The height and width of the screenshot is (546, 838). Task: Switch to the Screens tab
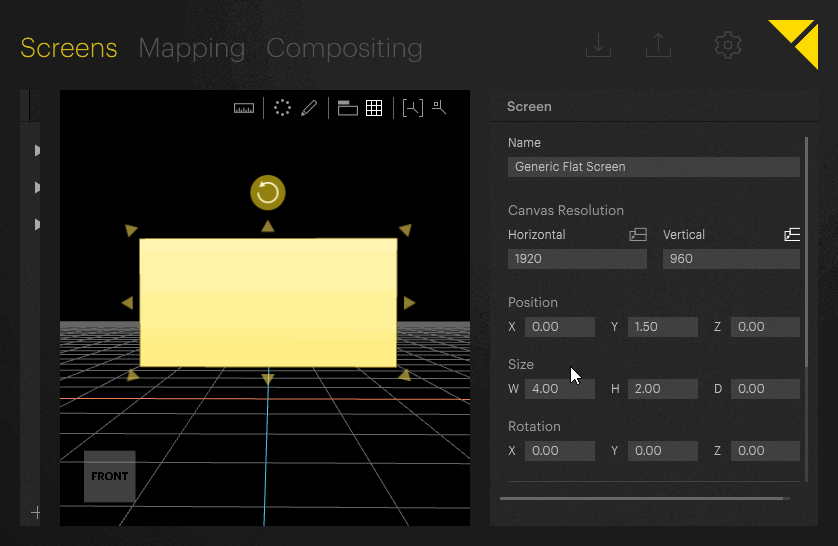(68, 48)
